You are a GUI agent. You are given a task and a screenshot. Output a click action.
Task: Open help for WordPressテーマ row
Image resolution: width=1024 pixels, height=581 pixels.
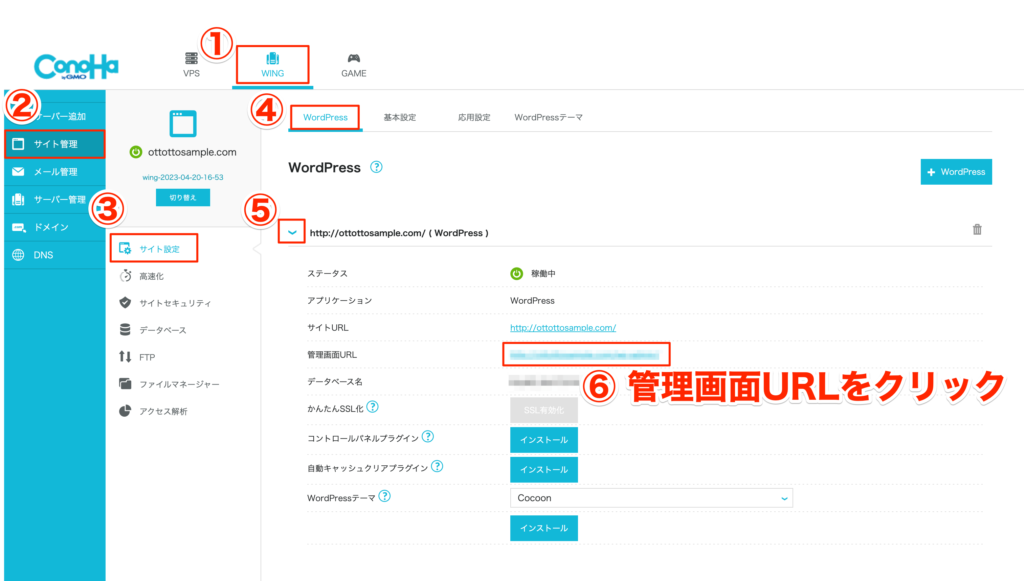[385, 496]
